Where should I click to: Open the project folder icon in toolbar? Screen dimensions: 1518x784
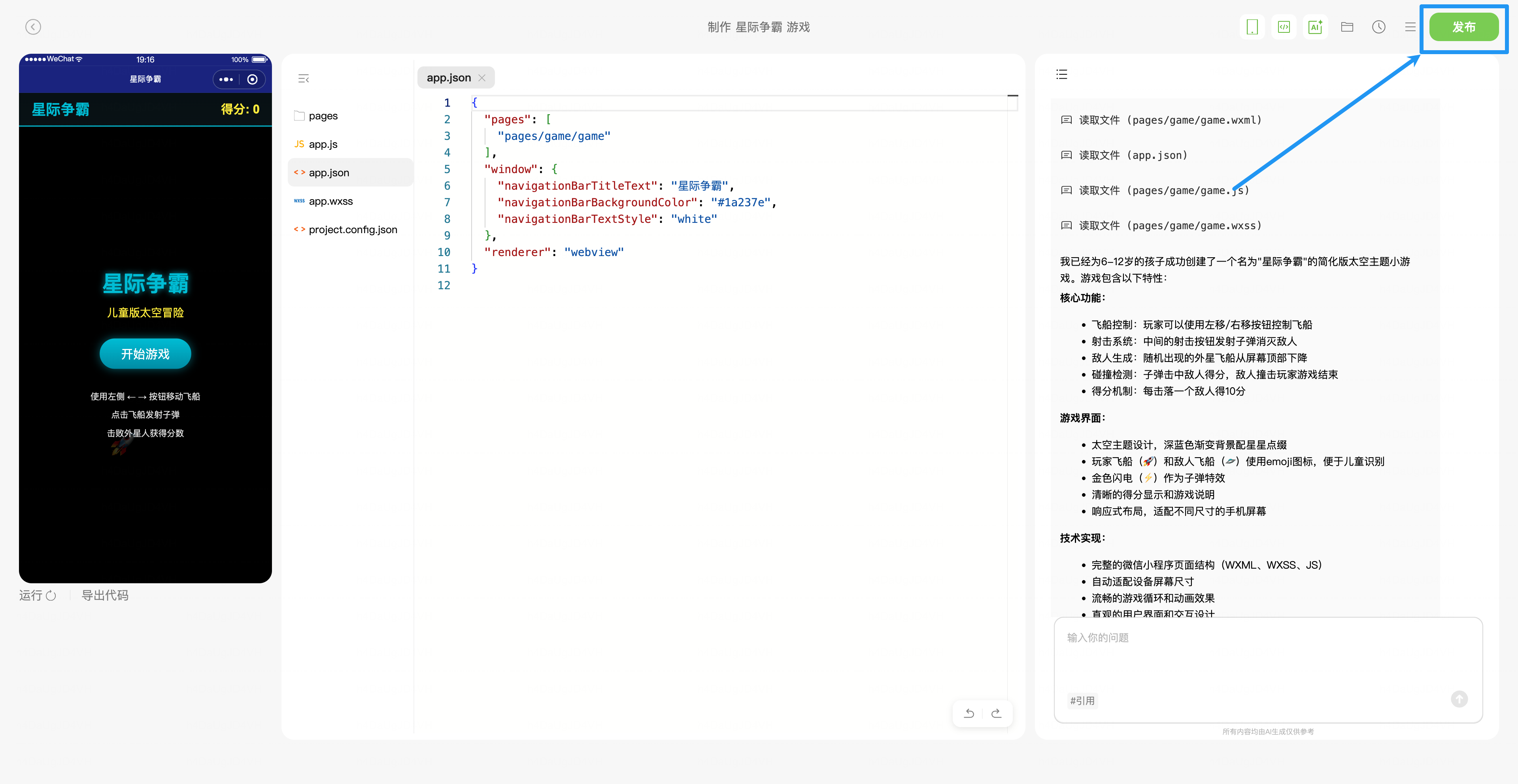point(1347,27)
